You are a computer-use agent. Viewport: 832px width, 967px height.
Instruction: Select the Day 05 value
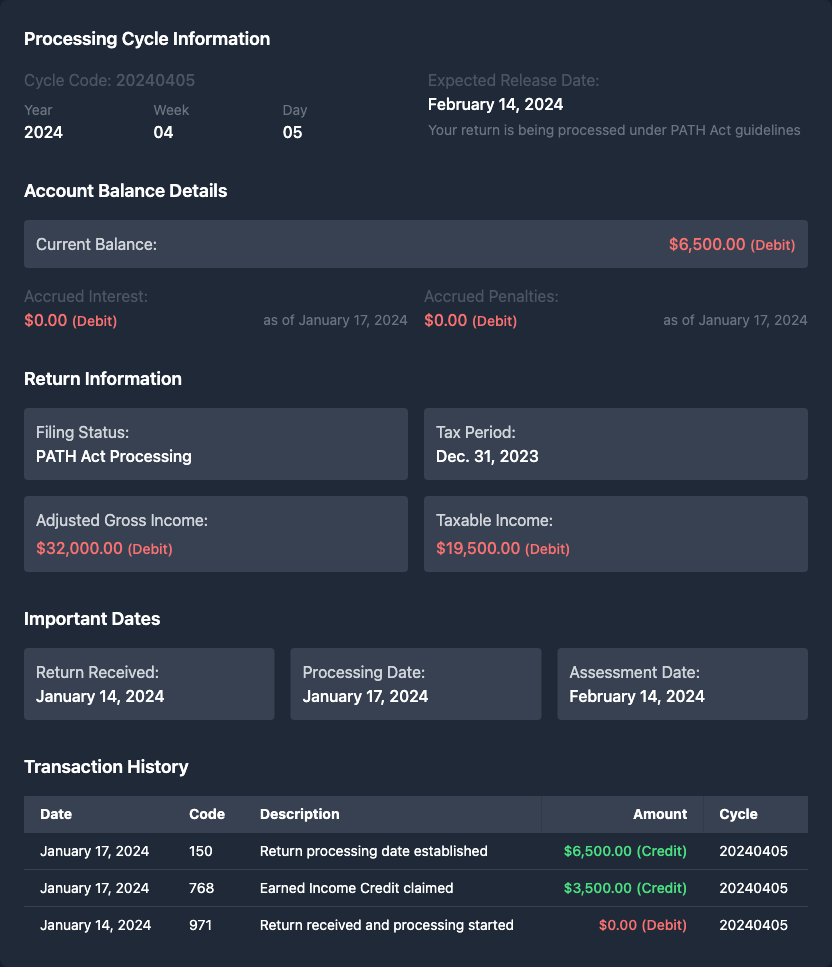292,132
